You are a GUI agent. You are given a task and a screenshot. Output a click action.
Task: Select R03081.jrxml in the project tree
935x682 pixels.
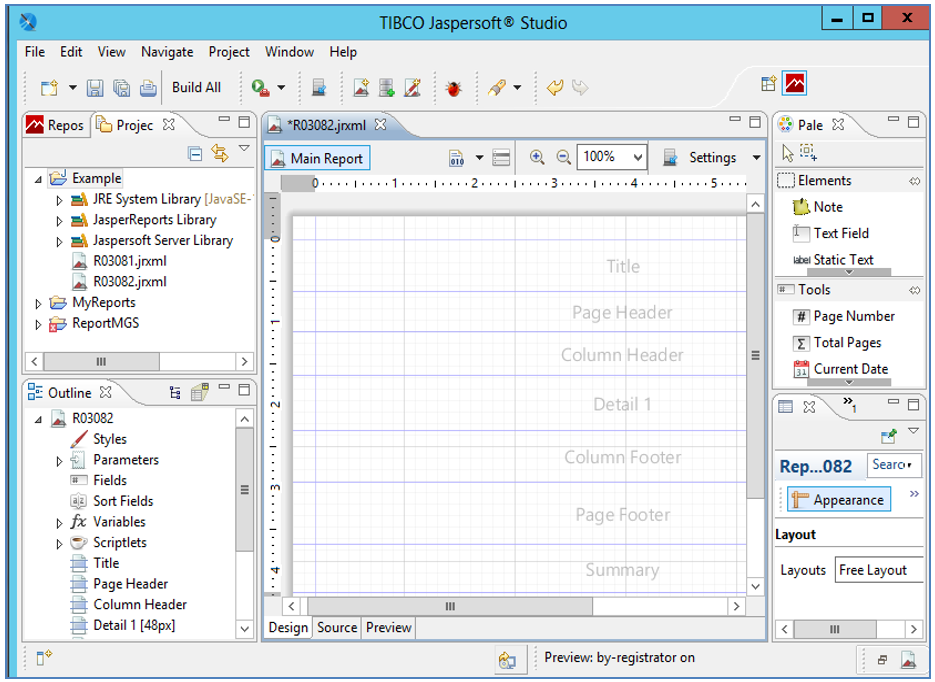(119, 261)
